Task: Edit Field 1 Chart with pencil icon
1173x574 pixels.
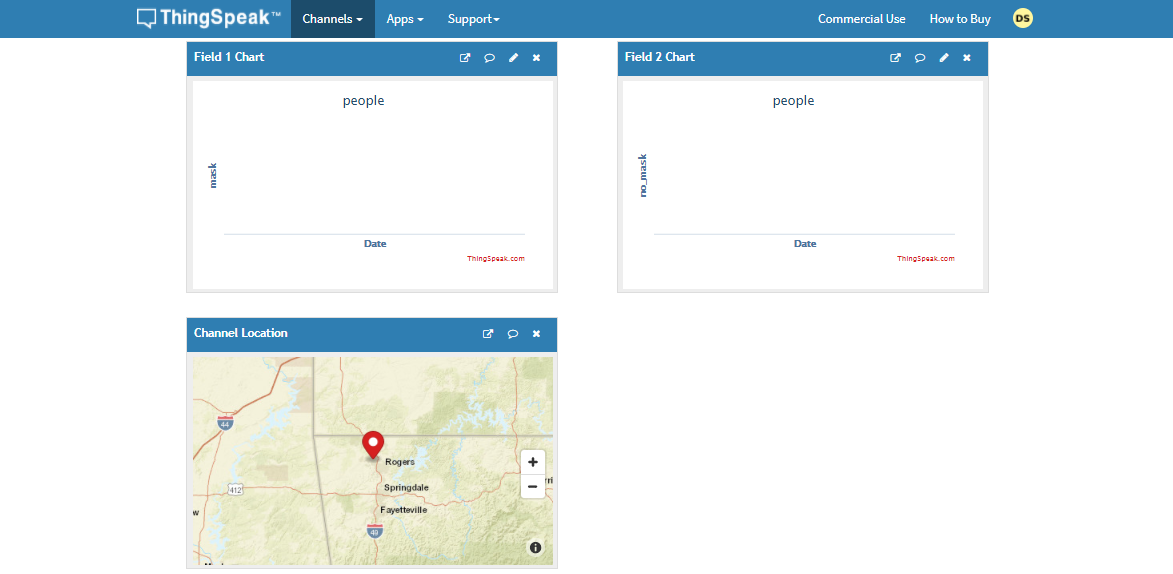Action: 513,58
